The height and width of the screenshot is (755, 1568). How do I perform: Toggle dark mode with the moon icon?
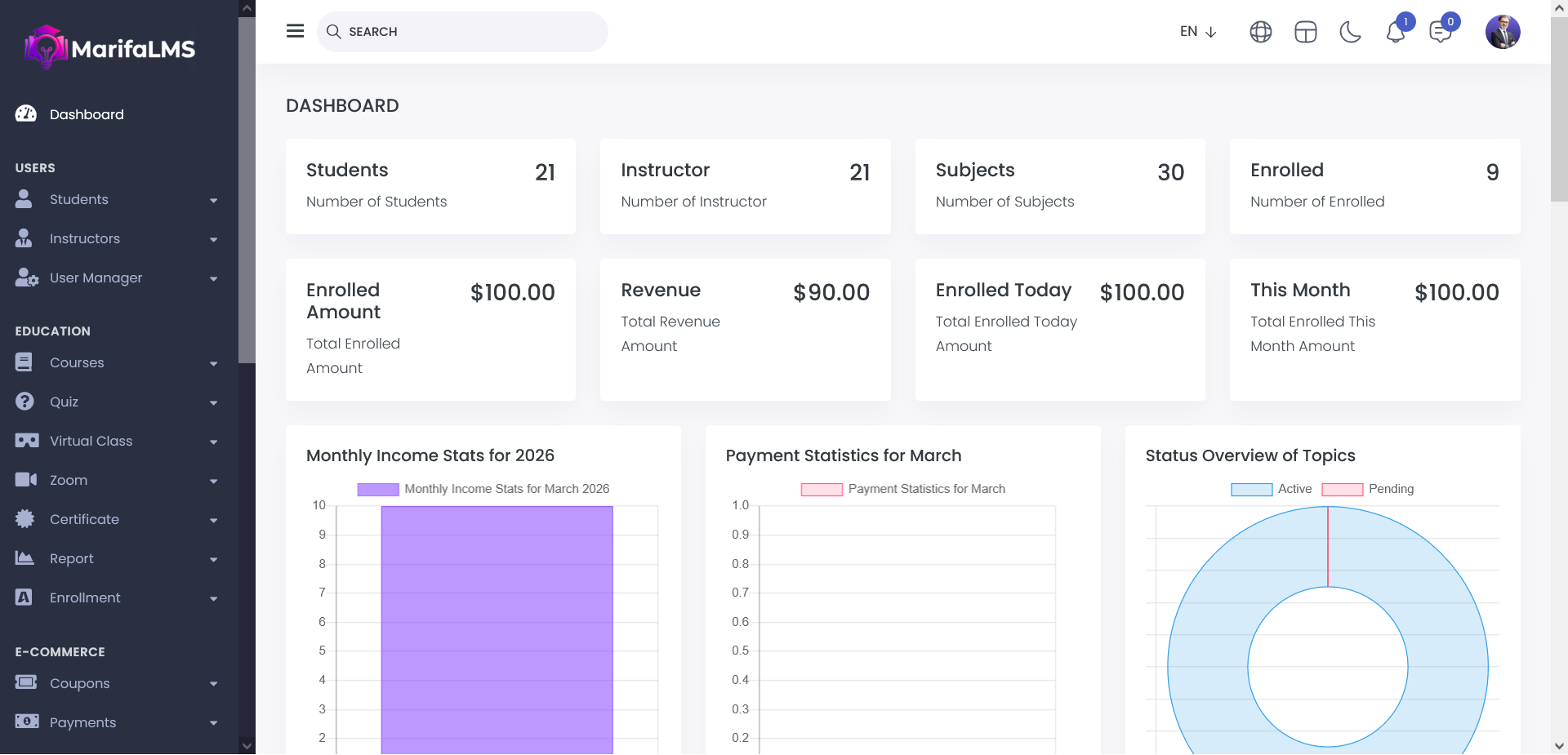pos(1350,32)
